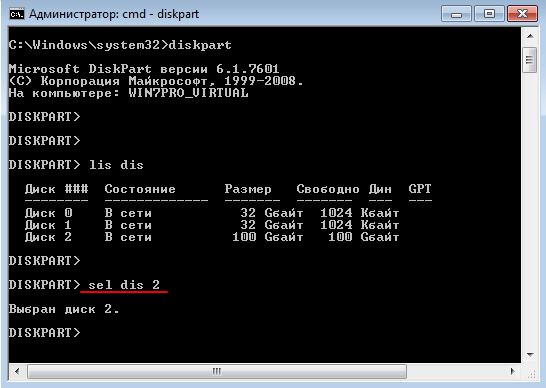Click the 'Свободно' column header
The height and width of the screenshot is (388, 546).
328,189
